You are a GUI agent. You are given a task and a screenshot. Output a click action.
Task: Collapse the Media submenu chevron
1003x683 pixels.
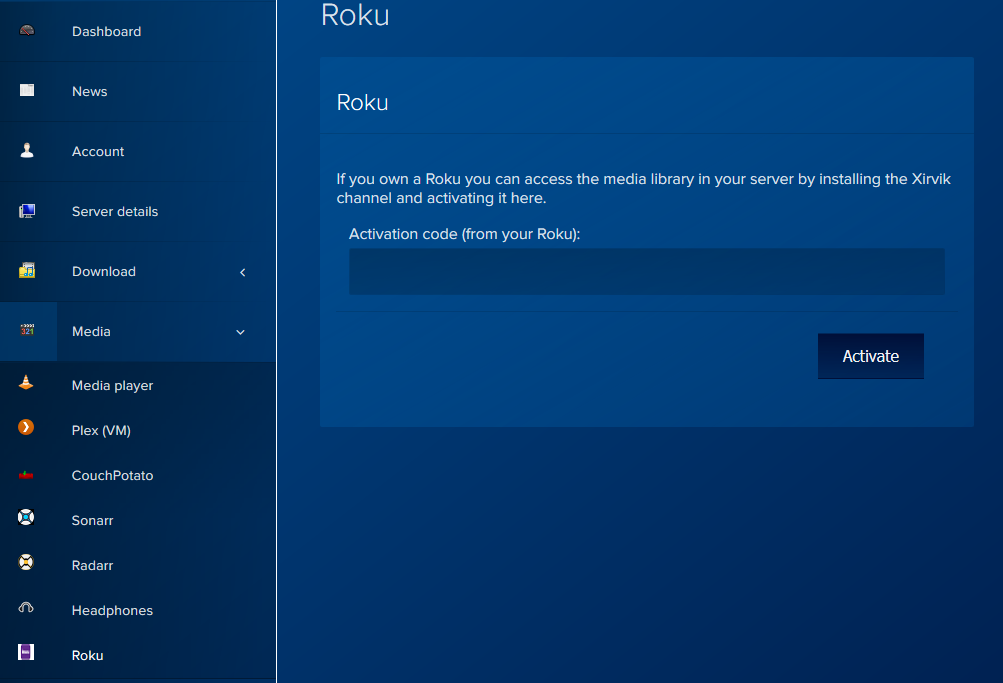(241, 333)
